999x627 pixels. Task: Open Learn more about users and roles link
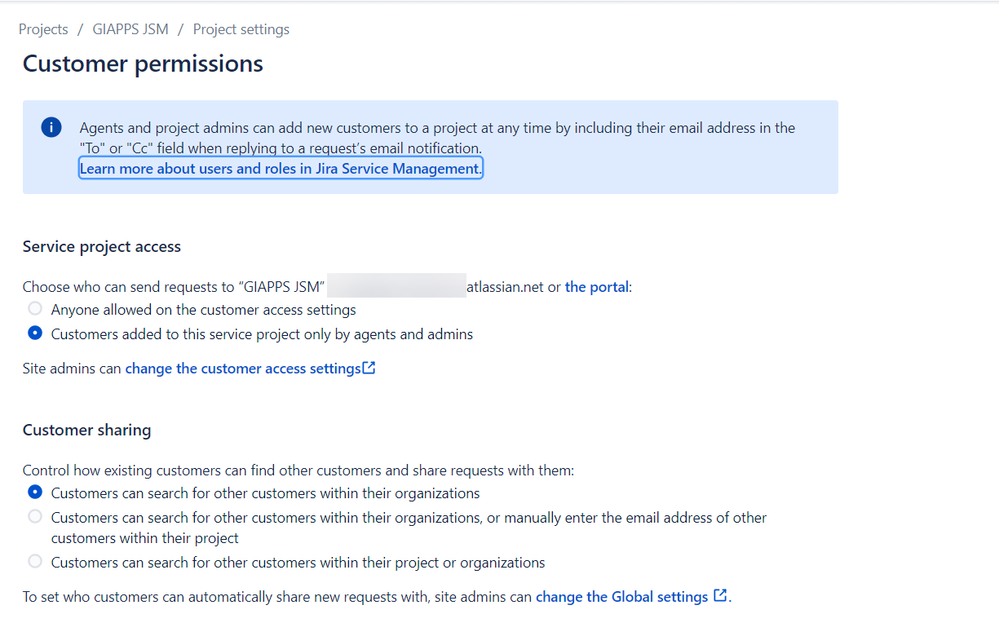pos(280,169)
